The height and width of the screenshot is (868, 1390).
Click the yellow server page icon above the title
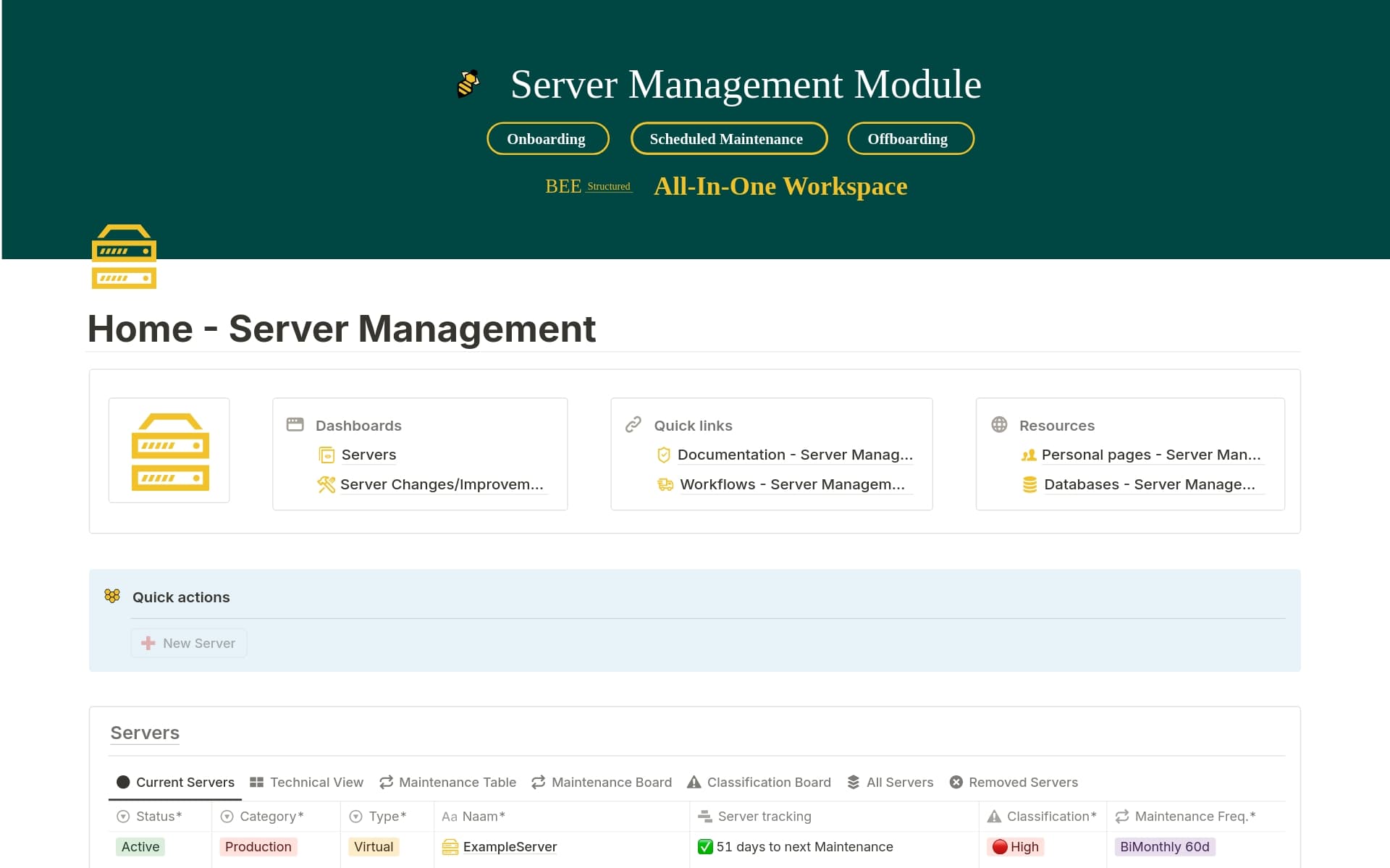click(x=123, y=256)
